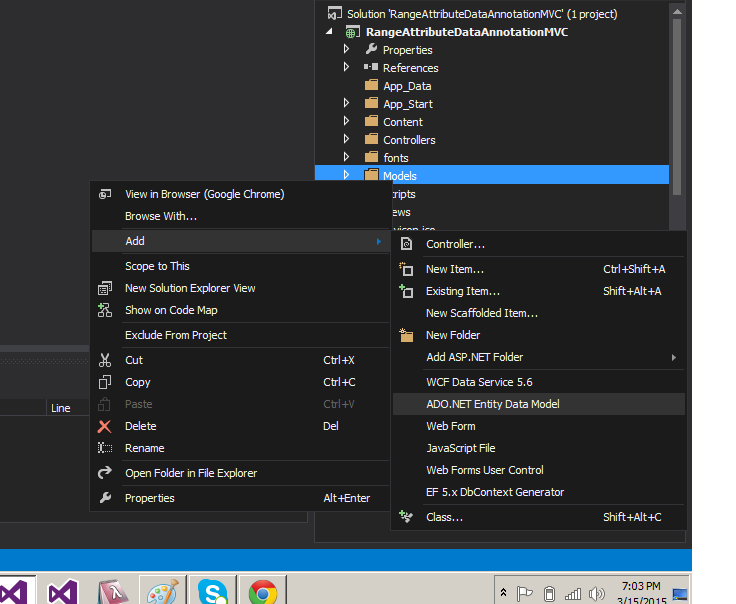Select Scope to This
Image resolution: width=736 pixels, height=604 pixels.
240,266
